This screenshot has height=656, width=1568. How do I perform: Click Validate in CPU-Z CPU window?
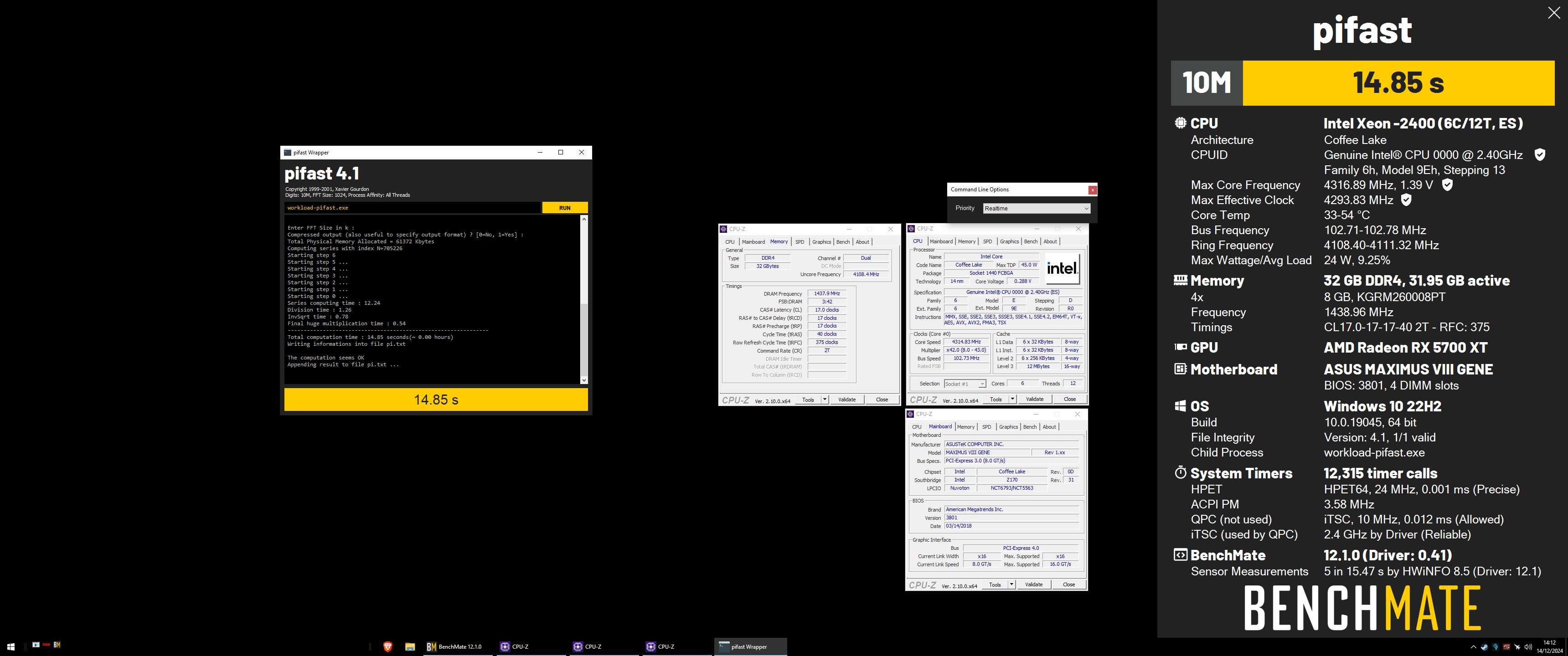pyautogui.click(x=1034, y=399)
